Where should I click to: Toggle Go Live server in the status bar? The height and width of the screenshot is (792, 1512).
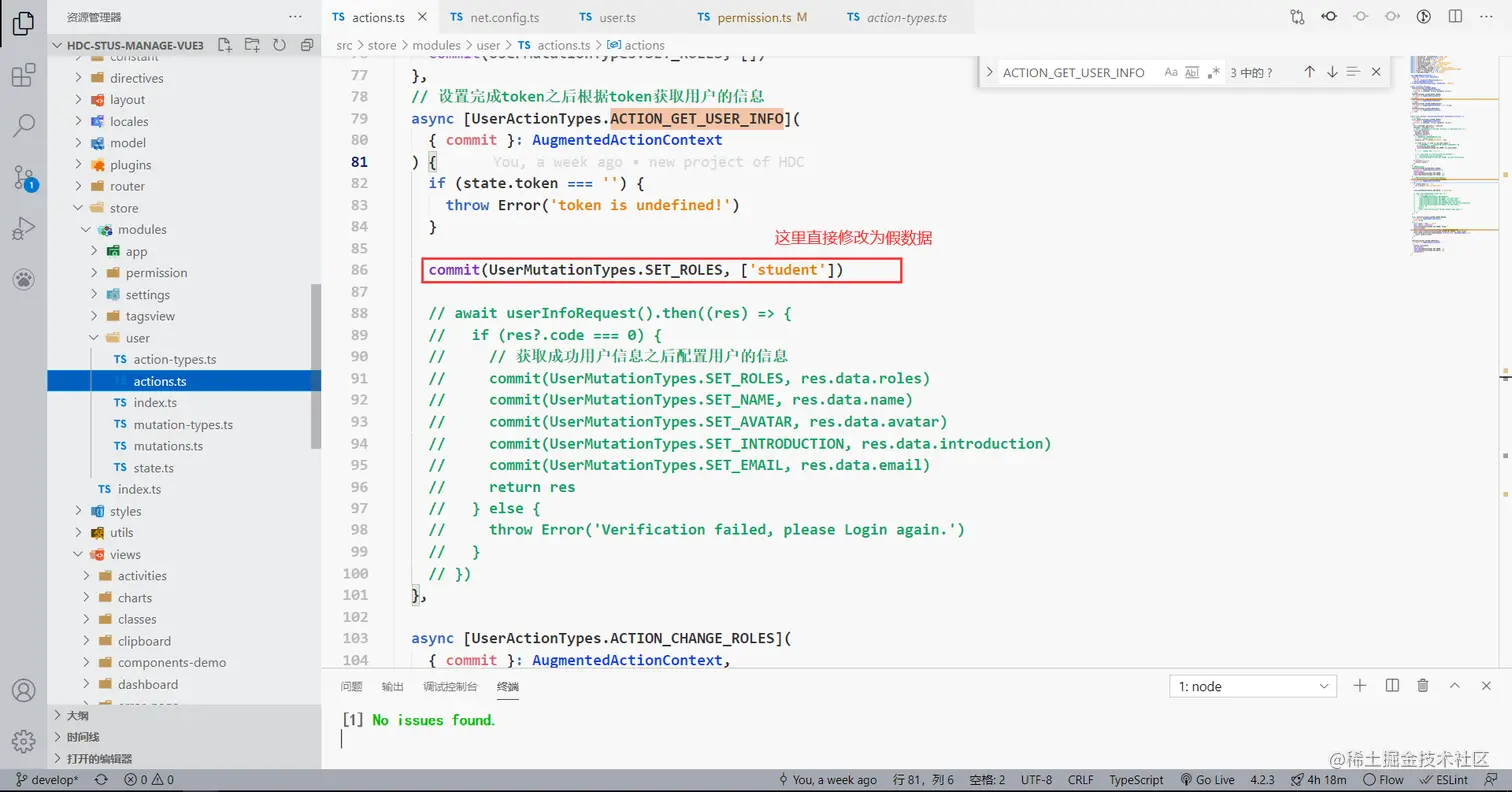click(x=1207, y=780)
